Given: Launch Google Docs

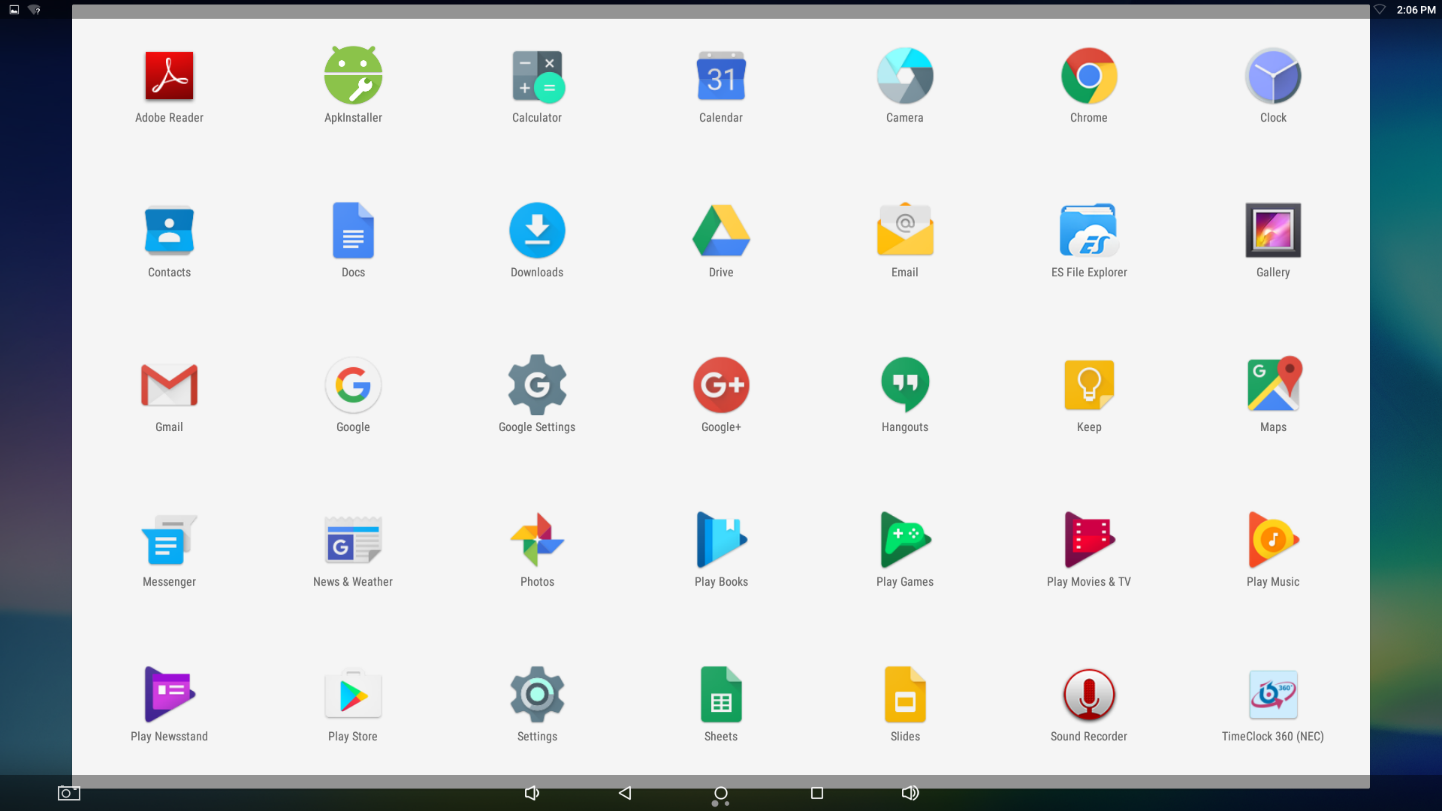Looking at the screenshot, I should [353, 231].
